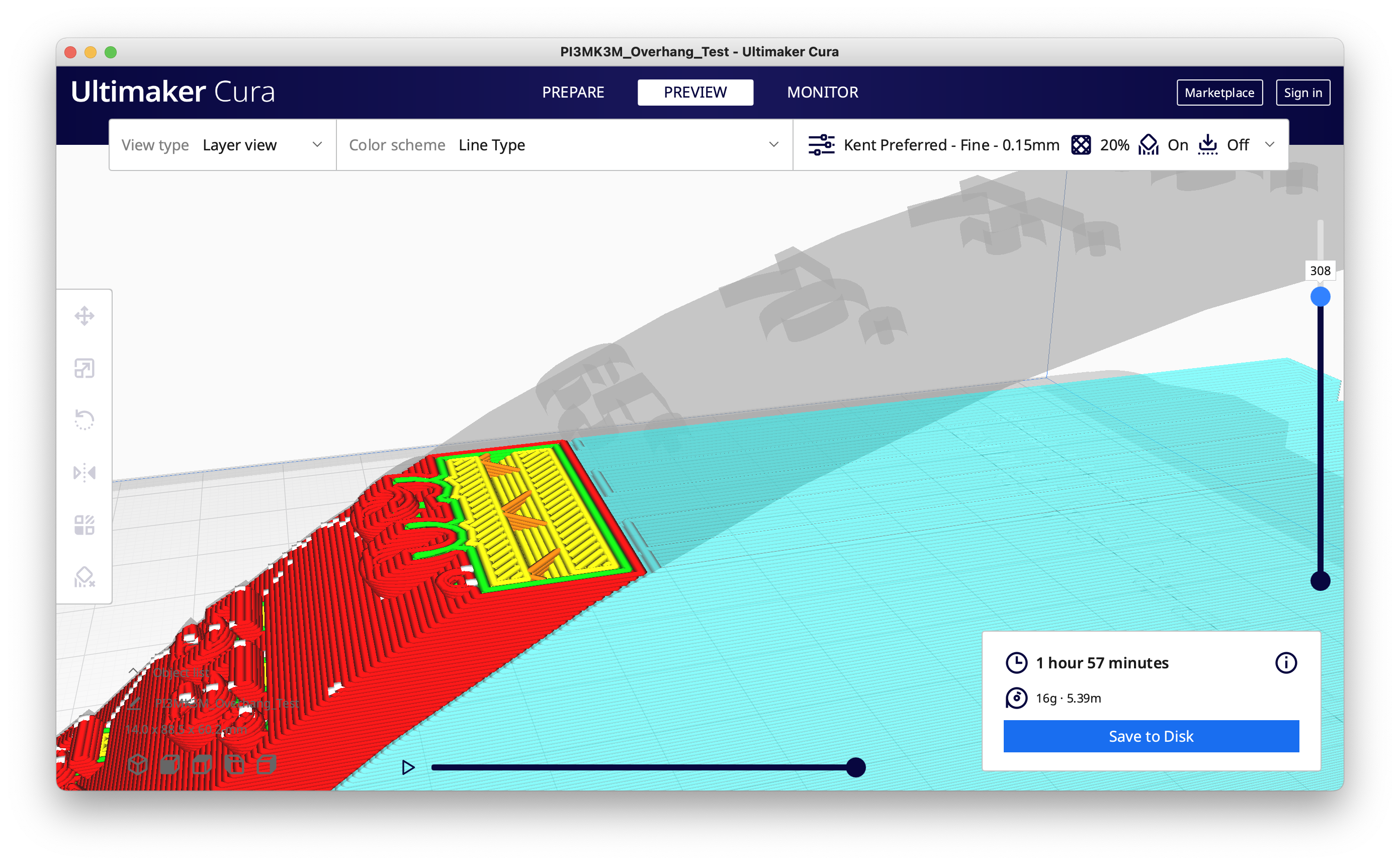This screenshot has width=1400, height=865.
Task: Click the upper layer slider handle
Action: tap(1321, 296)
